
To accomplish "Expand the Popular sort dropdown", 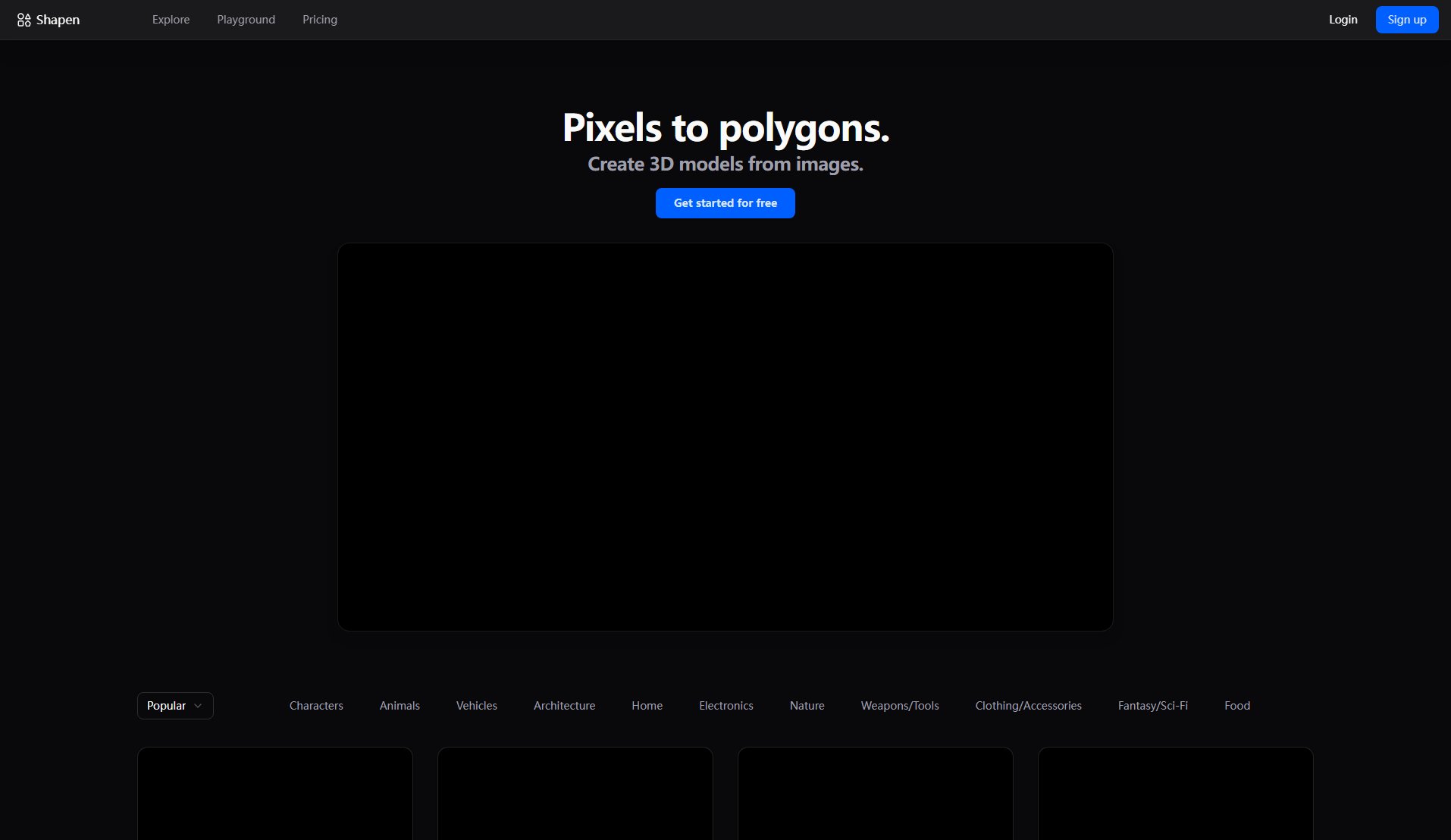I will [x=175, y=706].
